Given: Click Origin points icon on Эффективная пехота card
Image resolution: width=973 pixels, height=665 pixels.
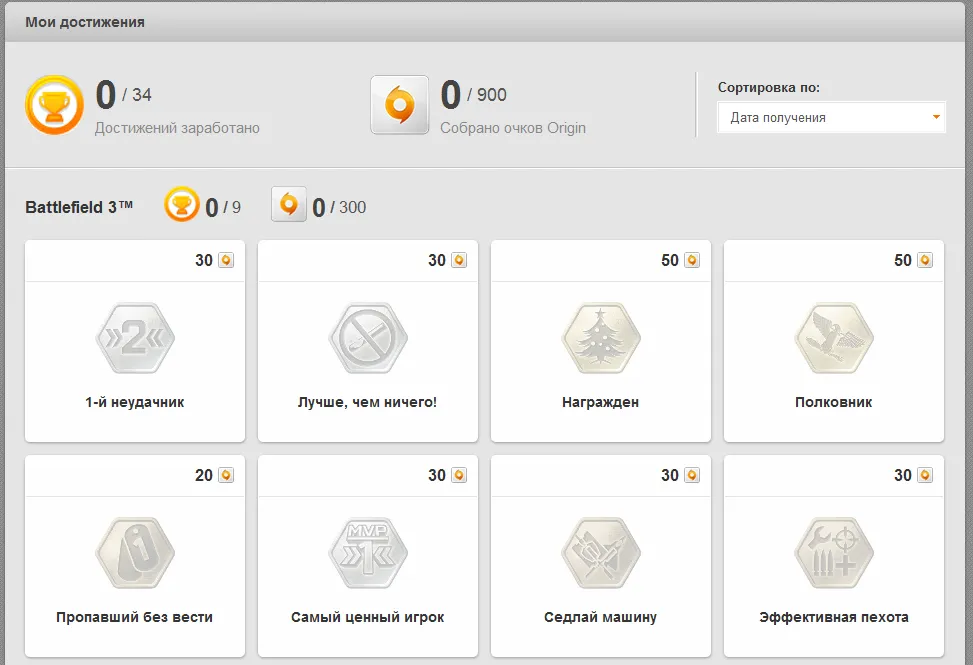Looking at the screenshot, I should 925,475.
